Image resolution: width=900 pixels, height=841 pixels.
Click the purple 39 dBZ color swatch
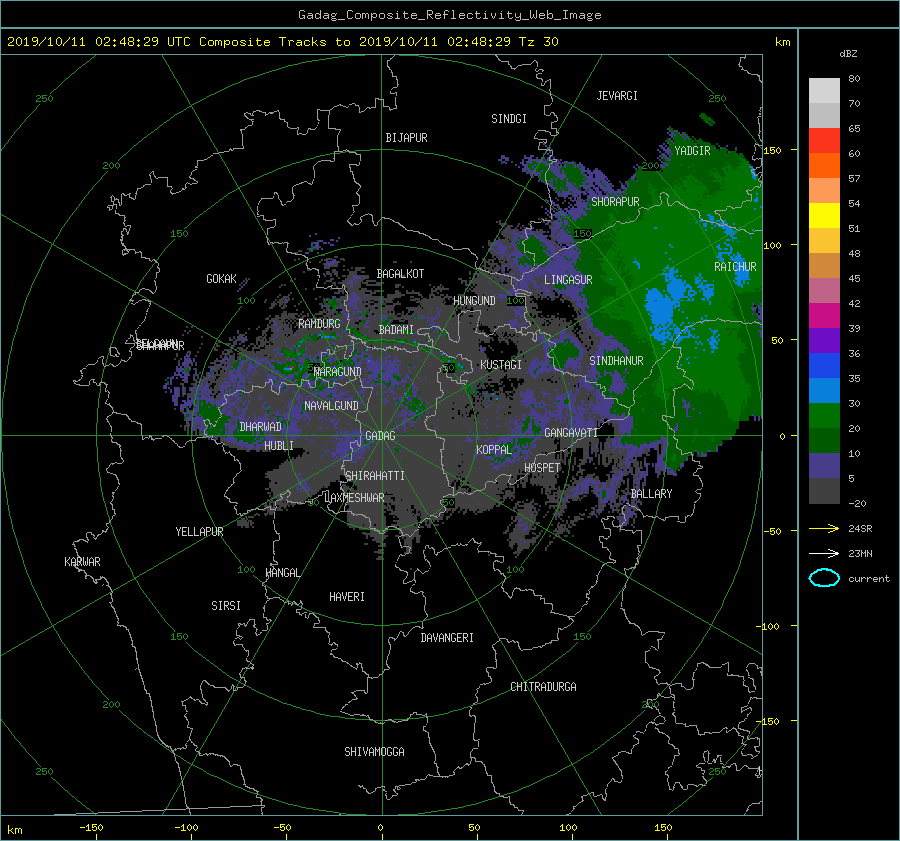(824, 341)
